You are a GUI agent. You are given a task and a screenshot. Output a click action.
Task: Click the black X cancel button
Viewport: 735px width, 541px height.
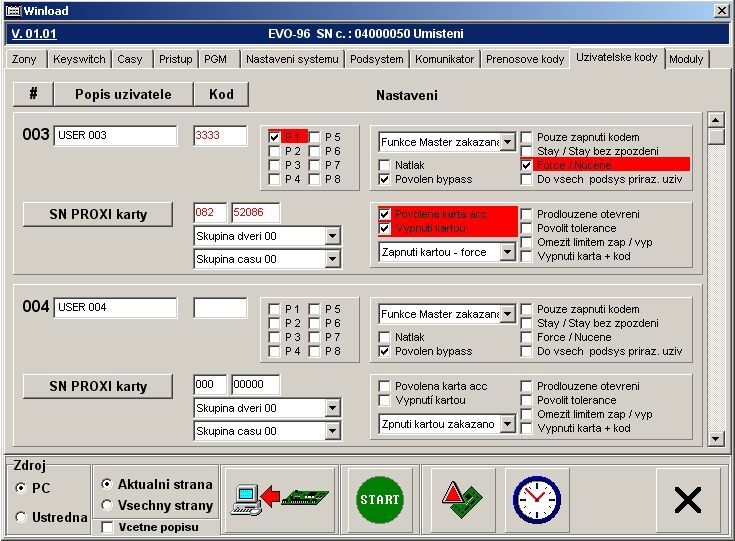[687, 499]
